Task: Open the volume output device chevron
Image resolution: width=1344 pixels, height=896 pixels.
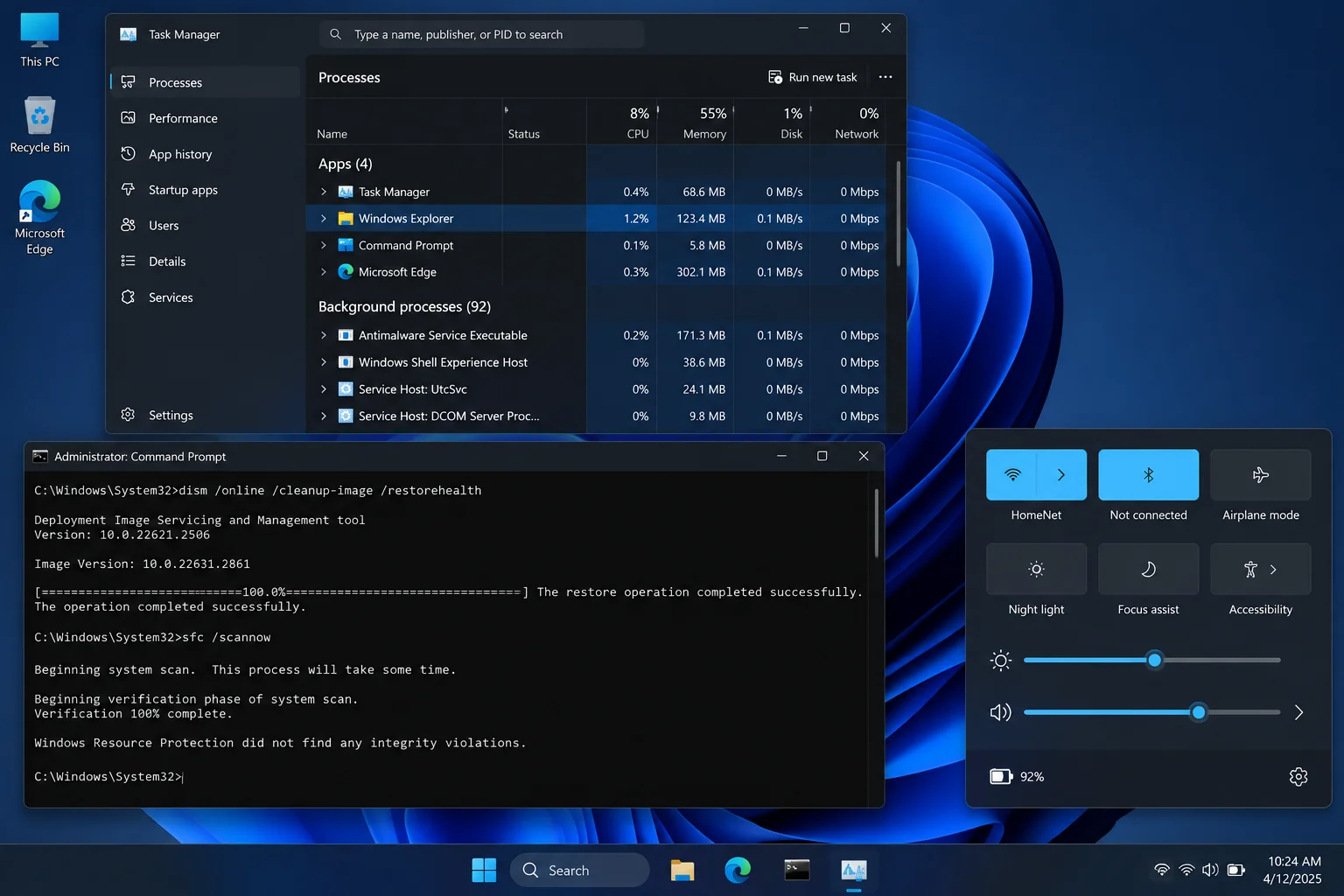Action: 1298,712
